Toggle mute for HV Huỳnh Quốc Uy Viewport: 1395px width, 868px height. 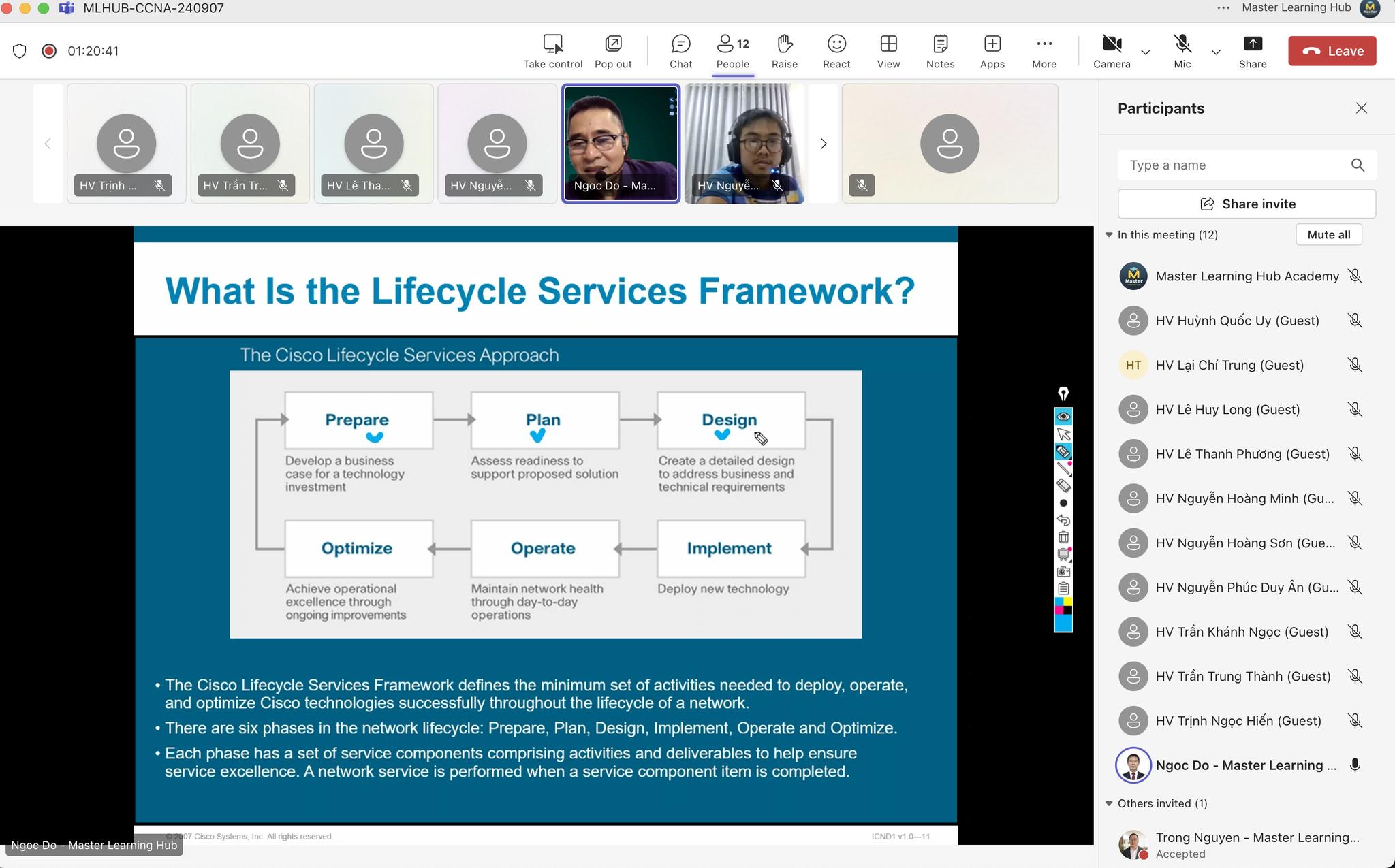(x=1355, y=321)
